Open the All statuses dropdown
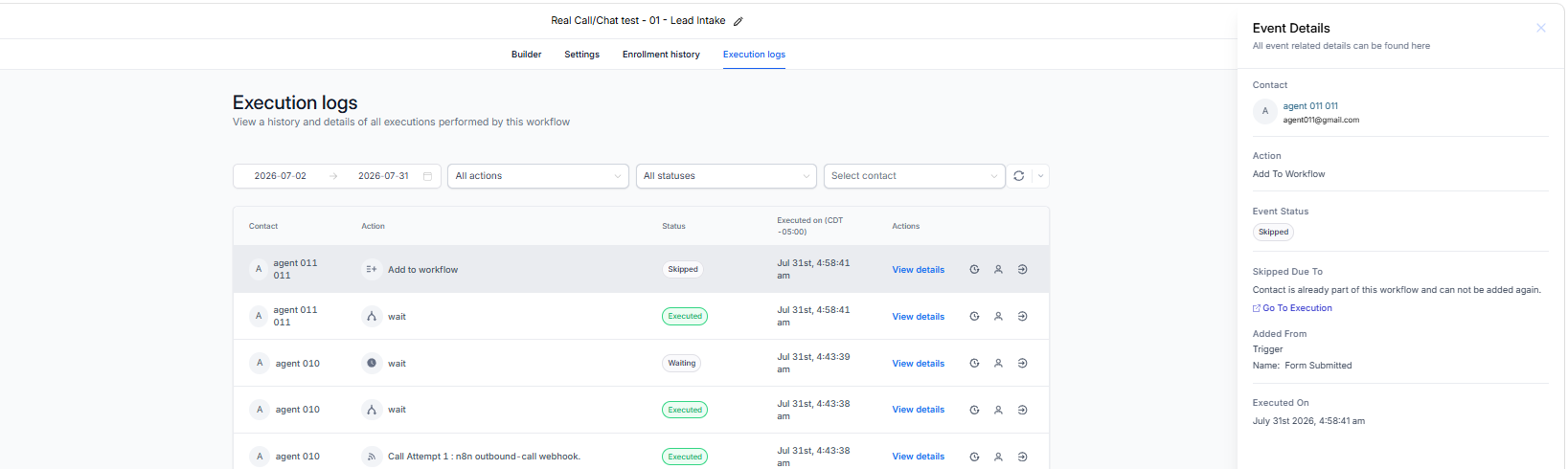 727,176
